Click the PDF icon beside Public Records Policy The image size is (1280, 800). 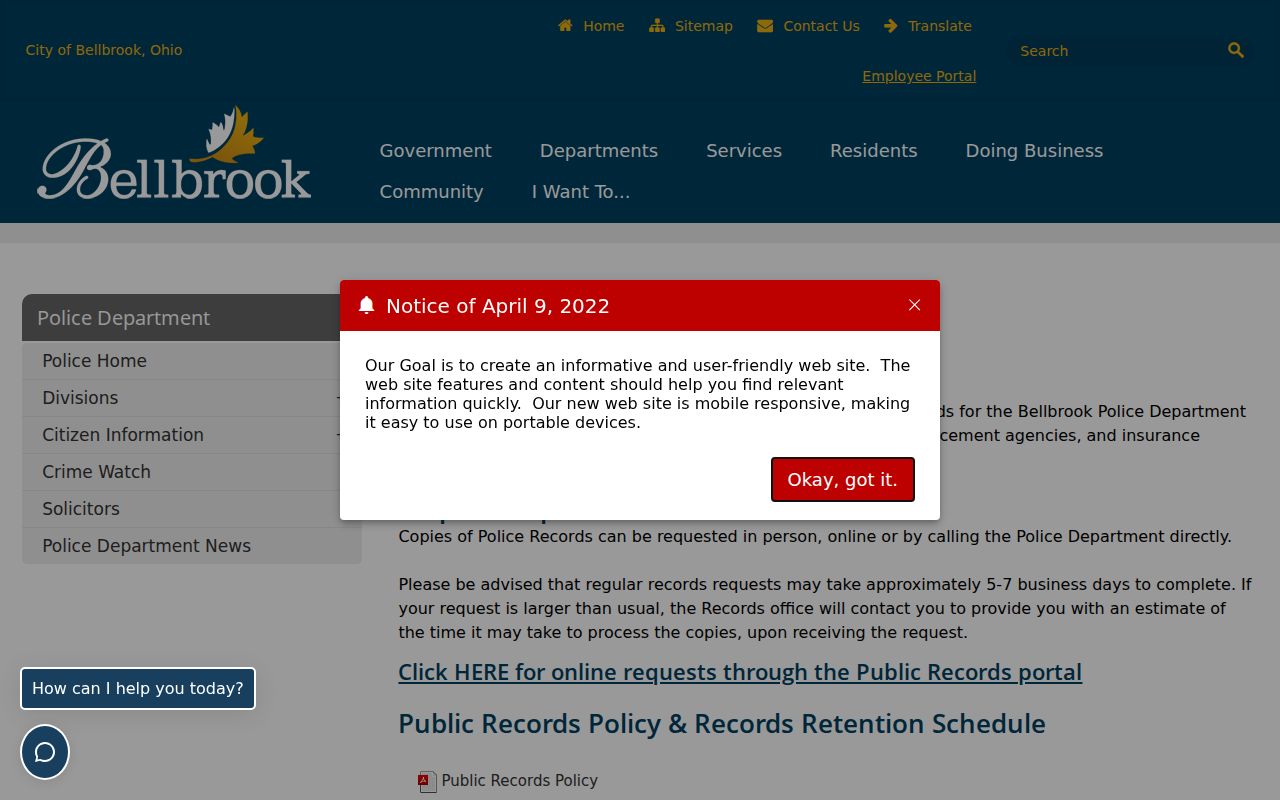[x=427, y=782]
